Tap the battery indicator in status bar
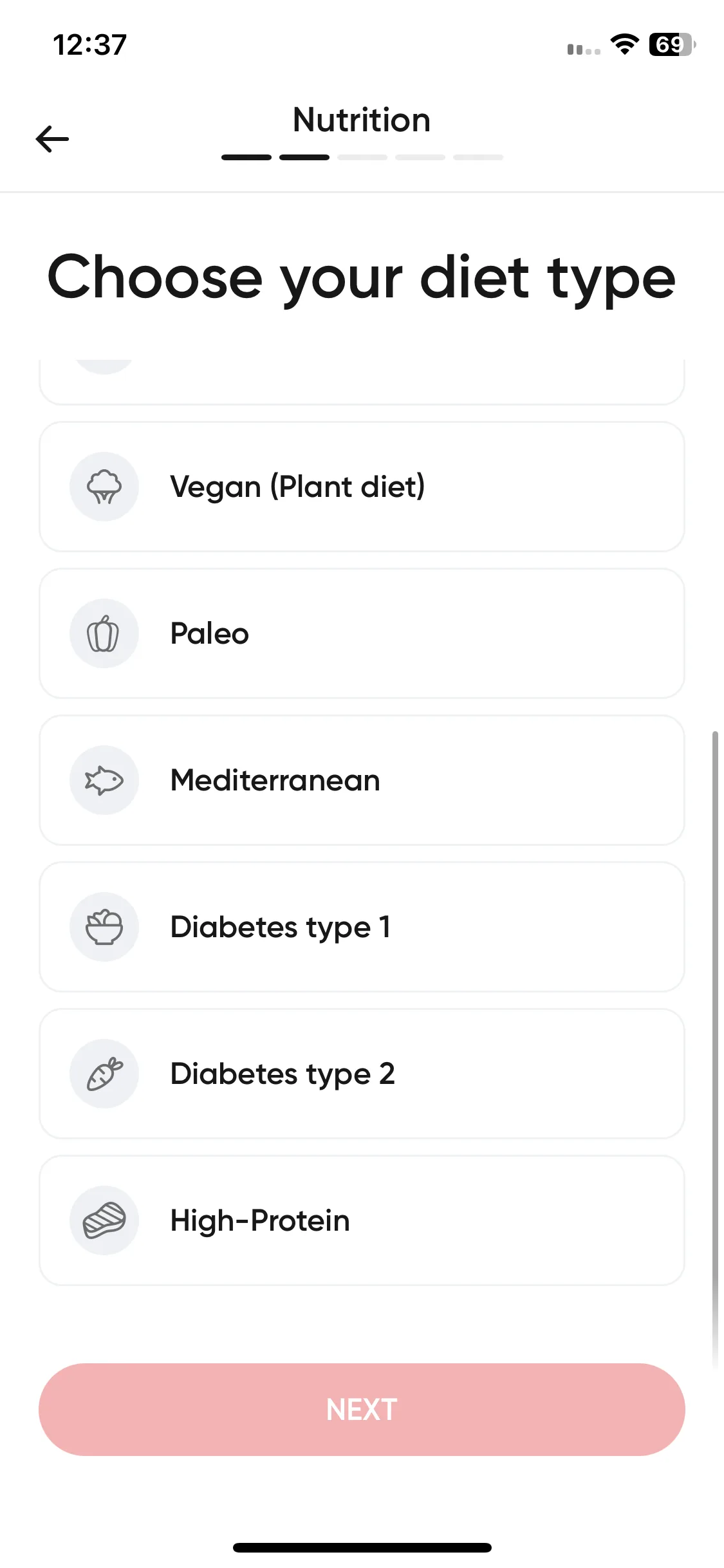Viewport: 724px width, 1568px height. [x=672, y=44]
